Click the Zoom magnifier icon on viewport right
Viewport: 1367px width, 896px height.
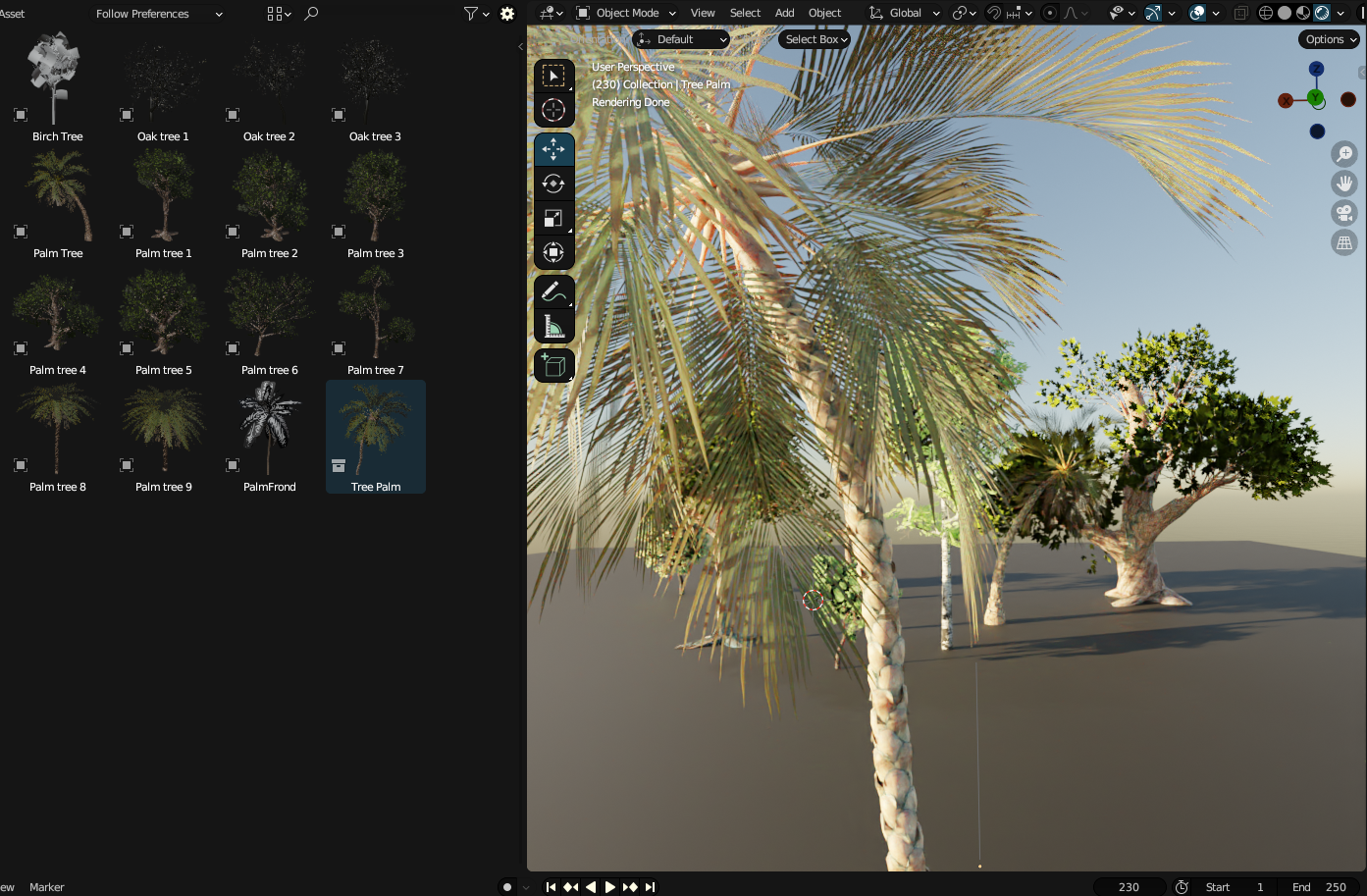pos(1344,153)
